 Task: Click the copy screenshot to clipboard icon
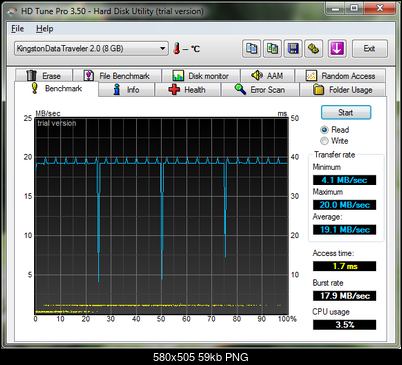tap(272, 49)
